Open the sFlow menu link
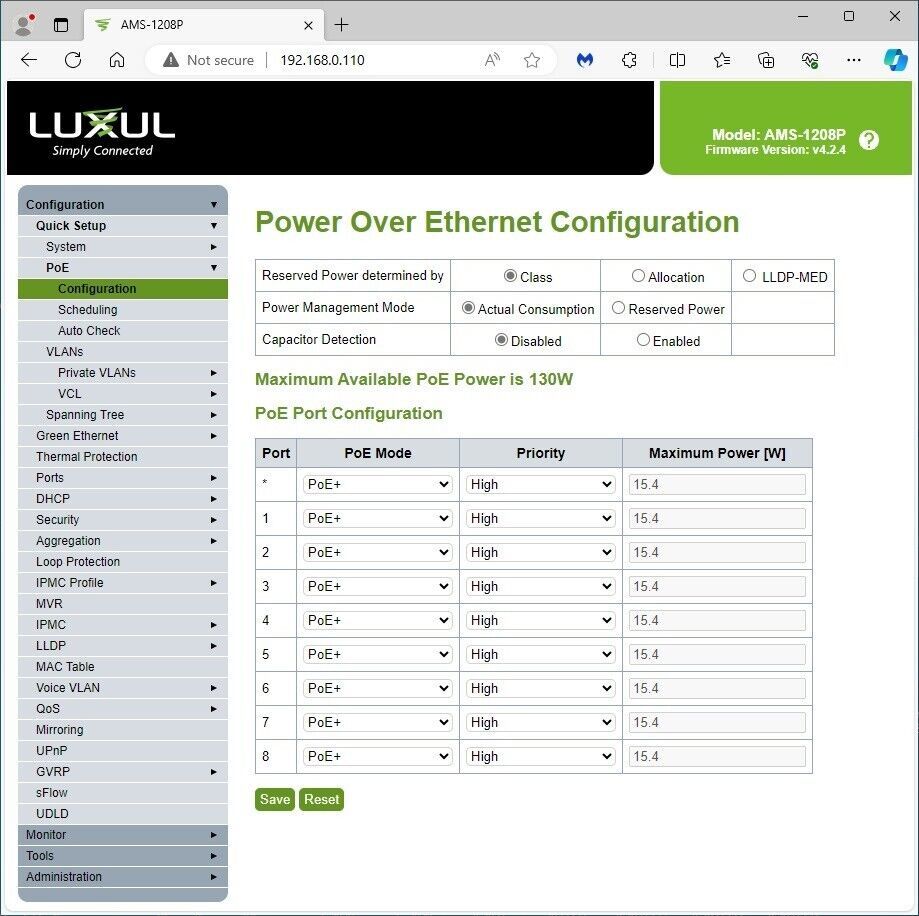The image size is (919, 916). click(x=123, y=792)
